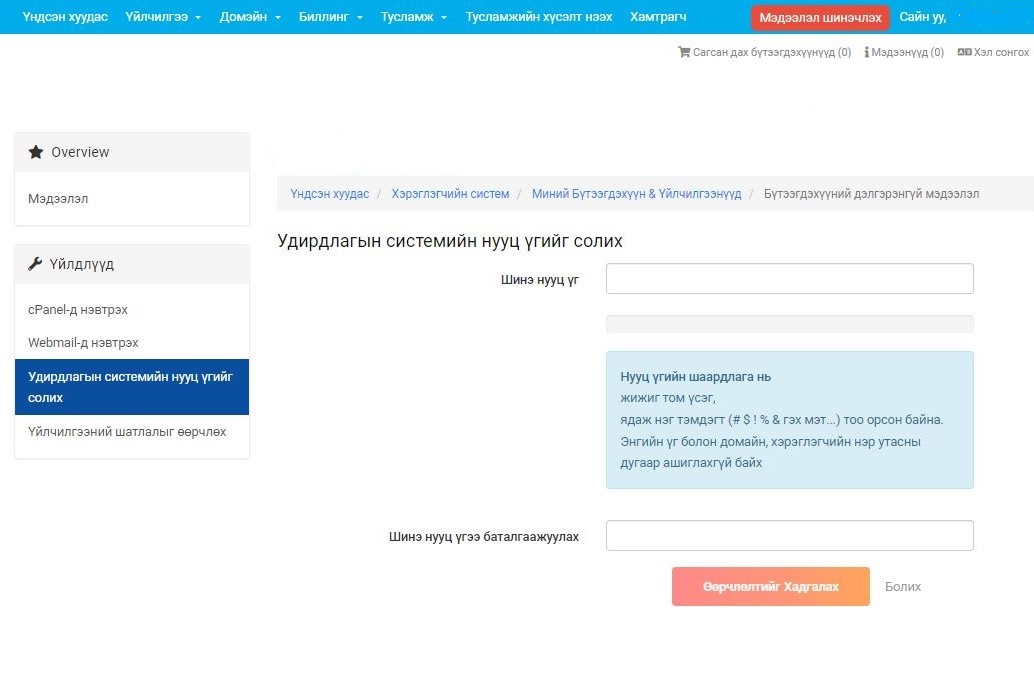Screen dimensions: 1034x689
Task: Click breadcrumb Миний Бүтээгдэхүүн & Үйлчилгээнүүд
Action: (x=636, y=194)
